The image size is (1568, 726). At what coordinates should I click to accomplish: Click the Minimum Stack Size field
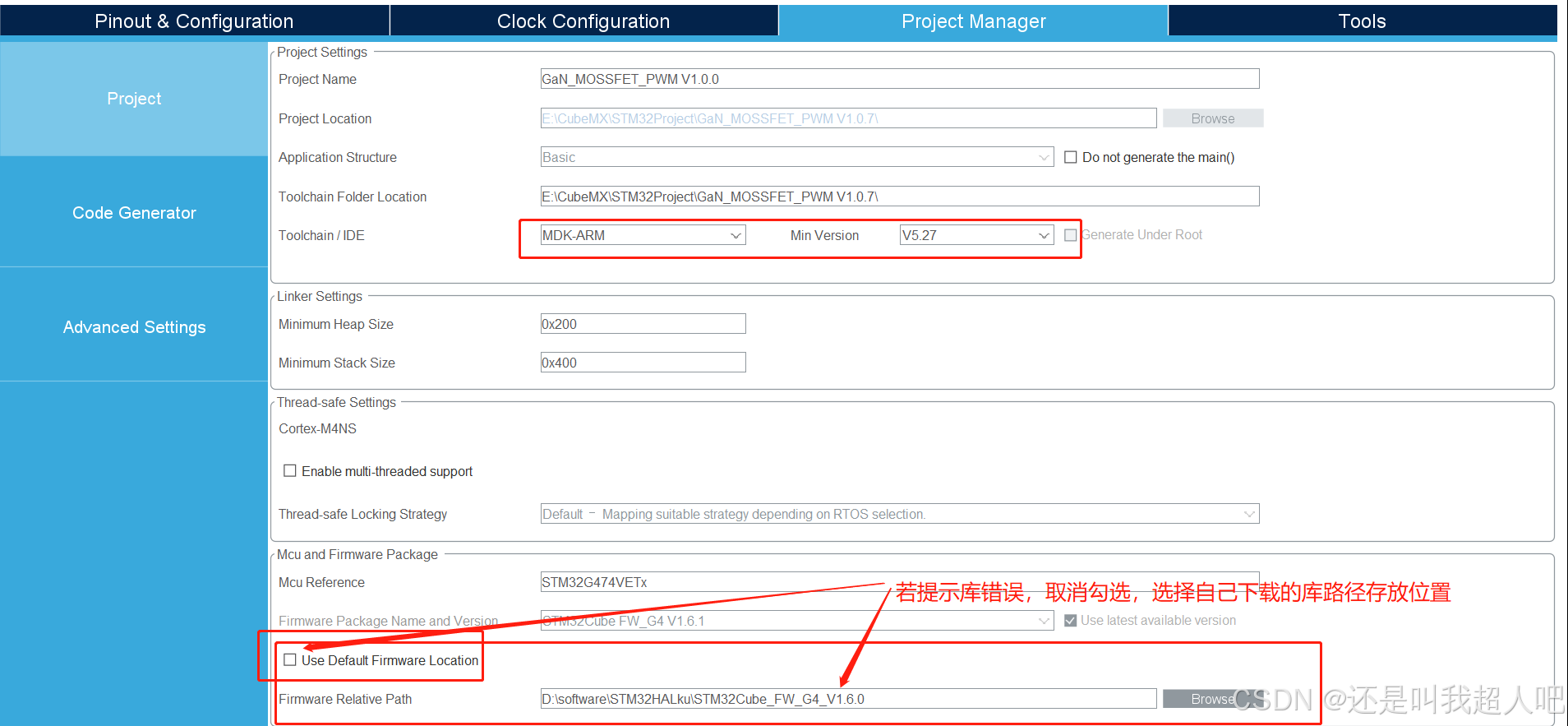click(x=643, y=363)
